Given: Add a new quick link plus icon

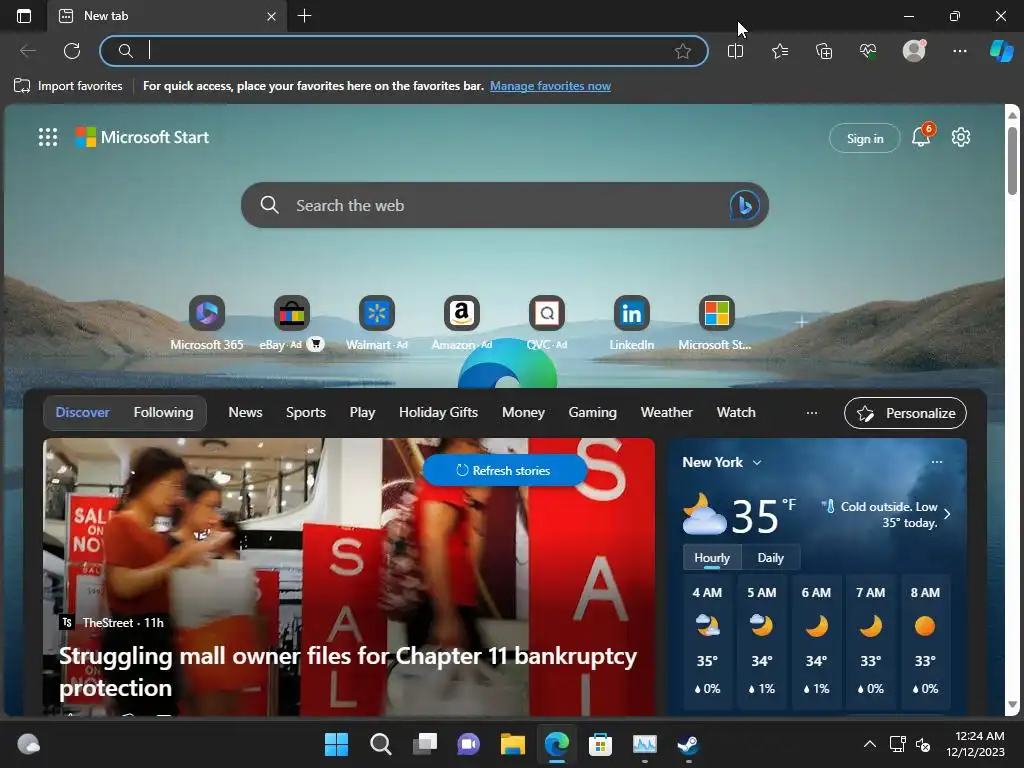Looking at the screenshot, I should tap(801, 322).
